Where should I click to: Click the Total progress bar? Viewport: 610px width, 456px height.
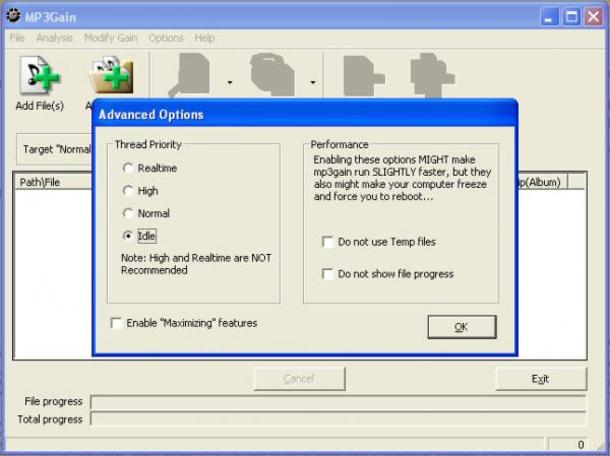[337, 419]
